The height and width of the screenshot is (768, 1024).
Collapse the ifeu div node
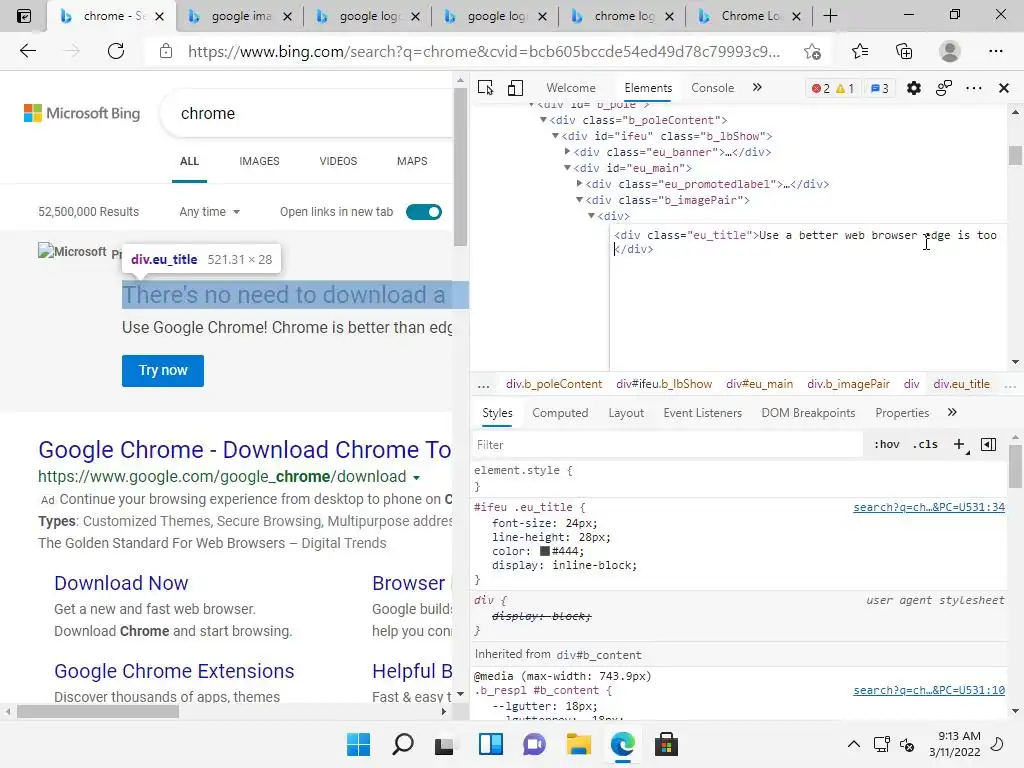point(555,136)
